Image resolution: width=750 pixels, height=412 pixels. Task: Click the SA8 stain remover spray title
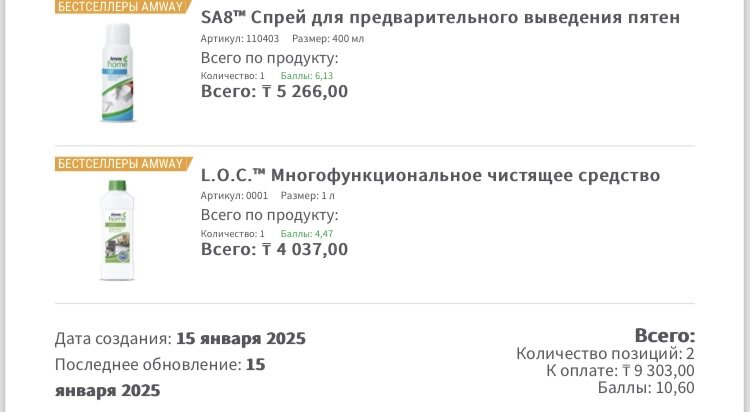click(x=440, y=17)
